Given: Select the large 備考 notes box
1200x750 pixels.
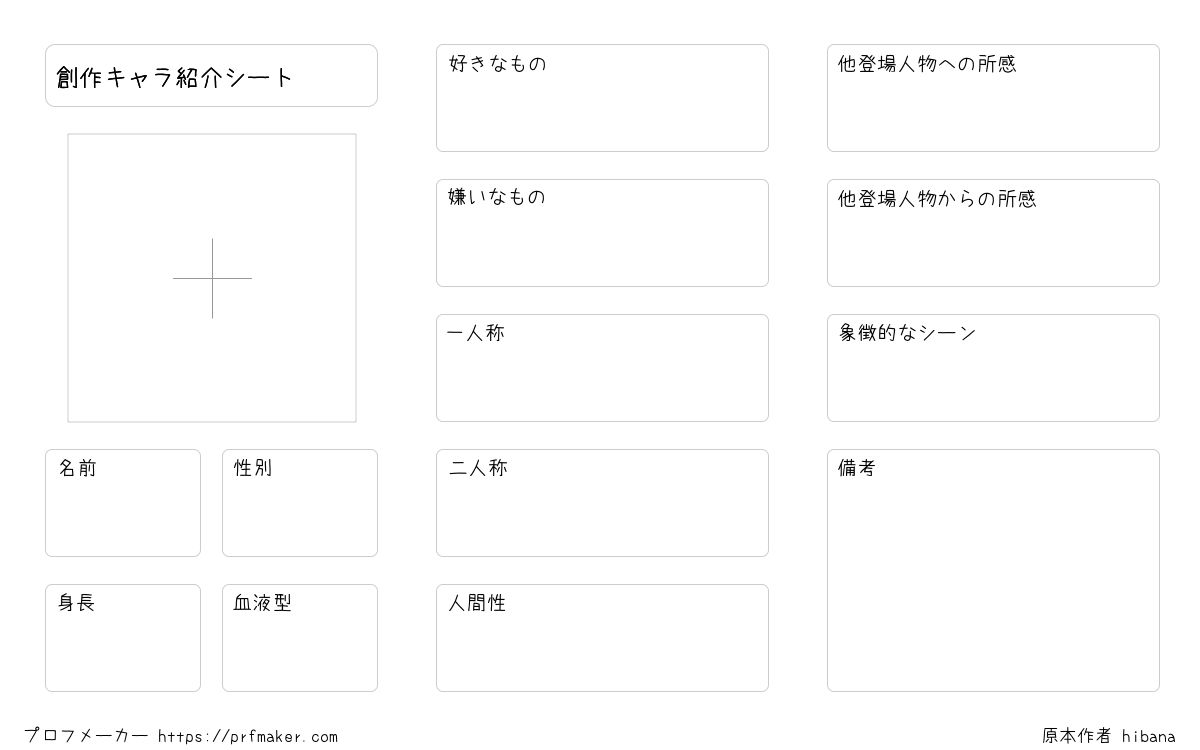Looking at the screenshot, I should coord(993,570).
